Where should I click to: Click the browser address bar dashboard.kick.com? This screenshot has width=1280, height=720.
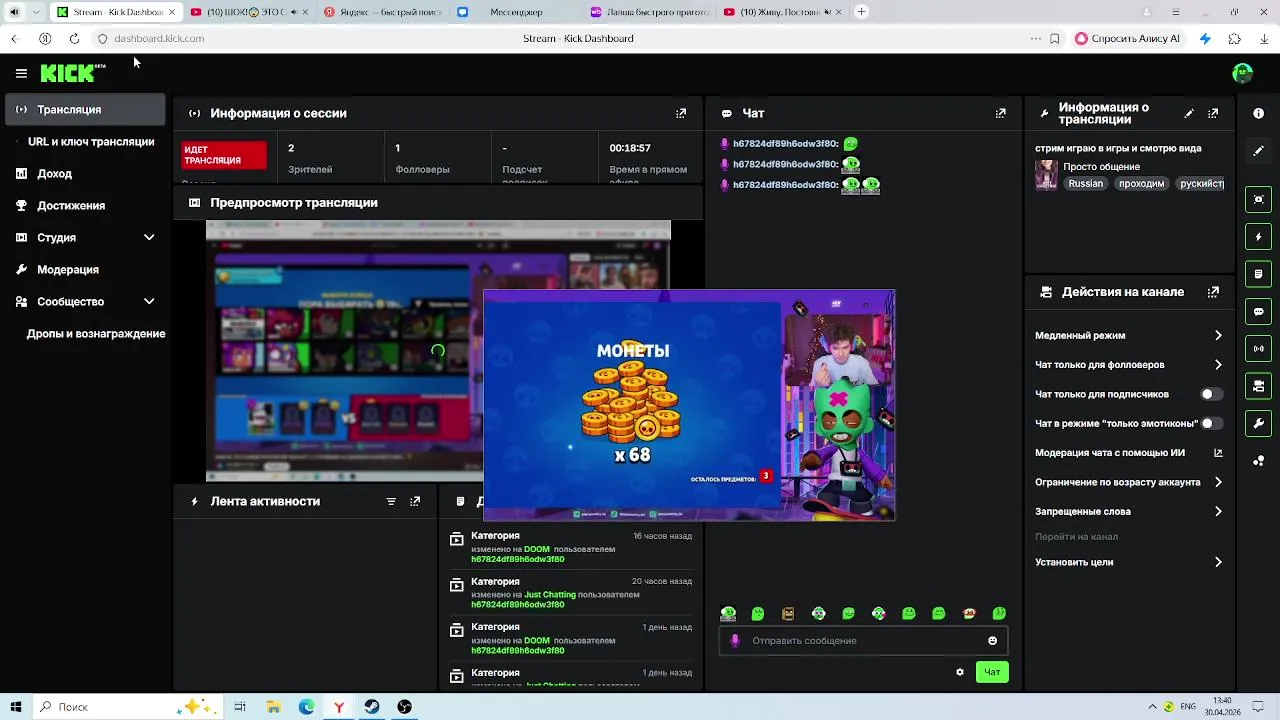click(159, 38)
